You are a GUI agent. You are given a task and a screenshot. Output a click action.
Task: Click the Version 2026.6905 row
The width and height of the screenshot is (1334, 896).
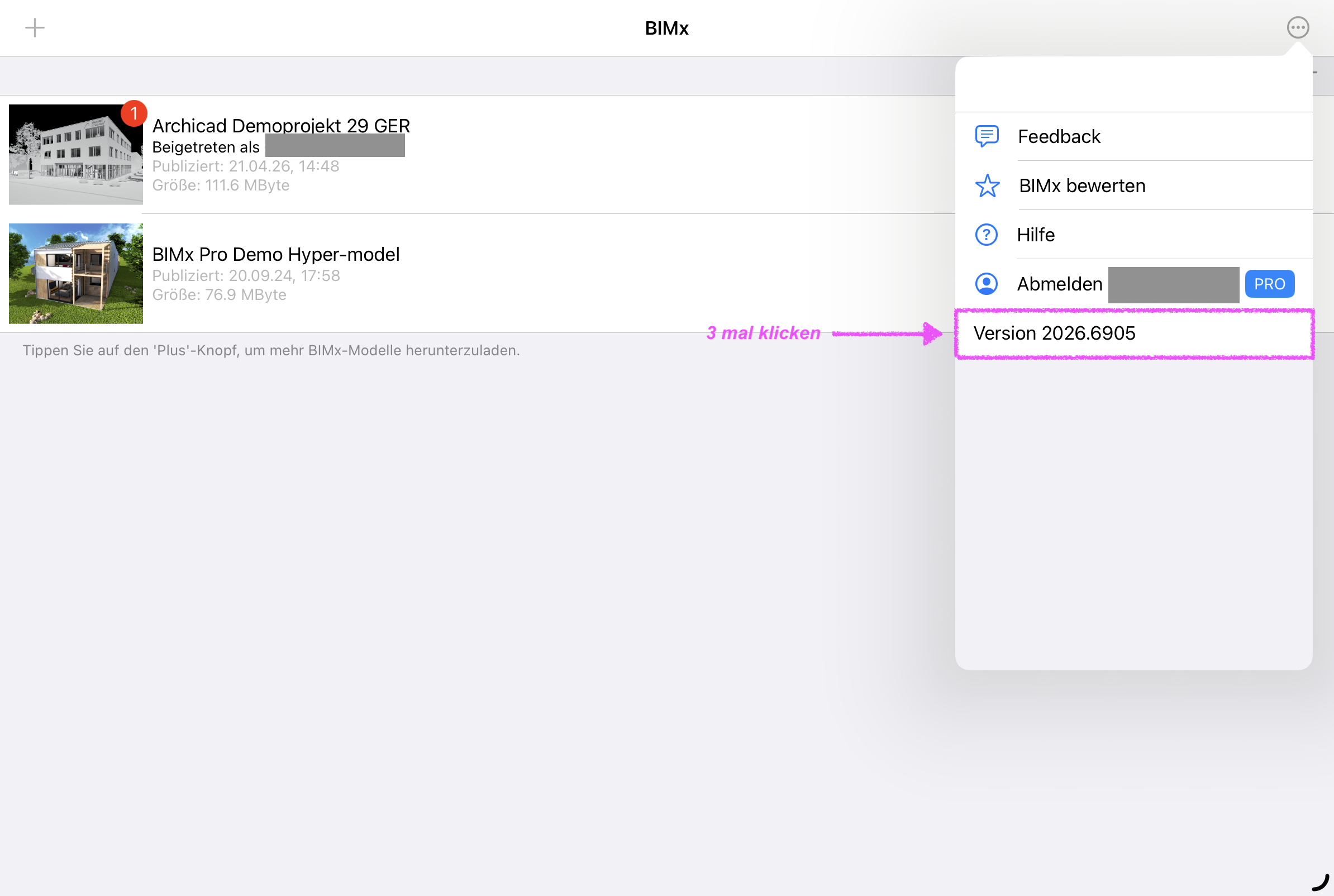pyautogui.click(x=1133, y=333)
